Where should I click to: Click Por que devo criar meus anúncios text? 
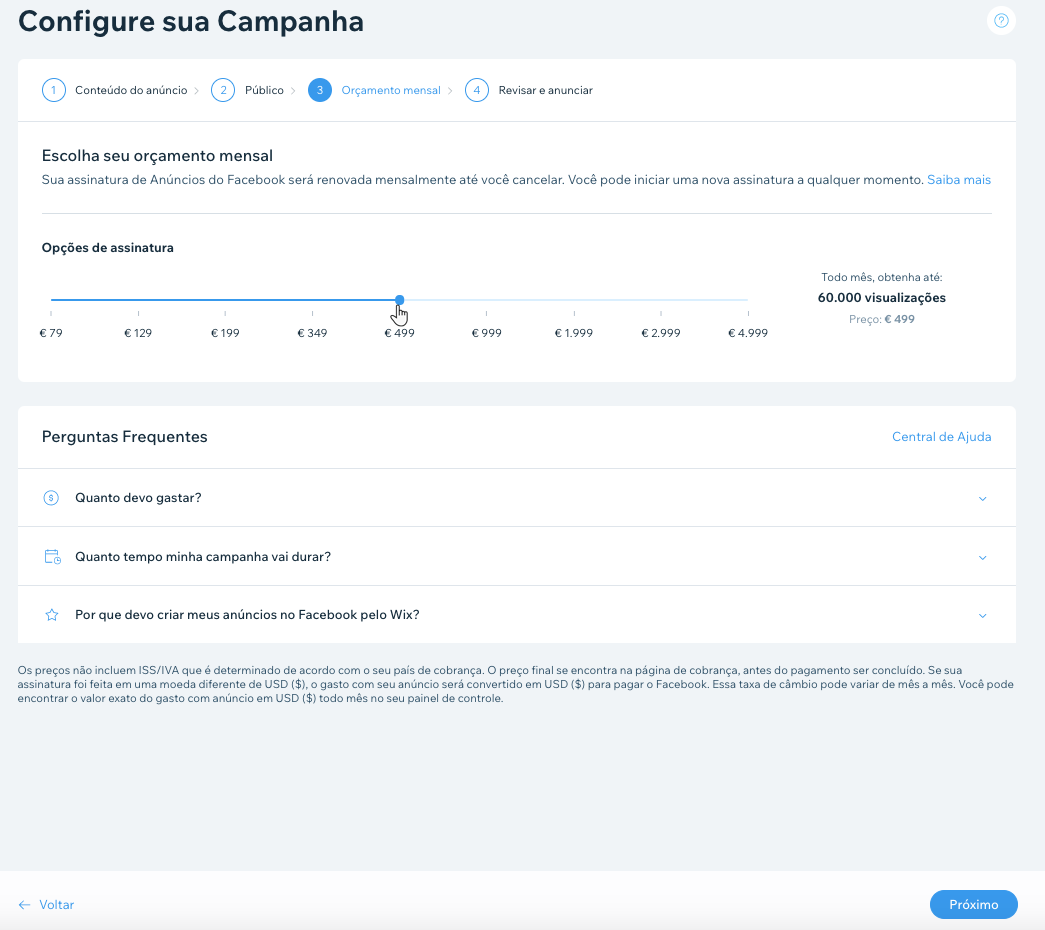point(247,615)
